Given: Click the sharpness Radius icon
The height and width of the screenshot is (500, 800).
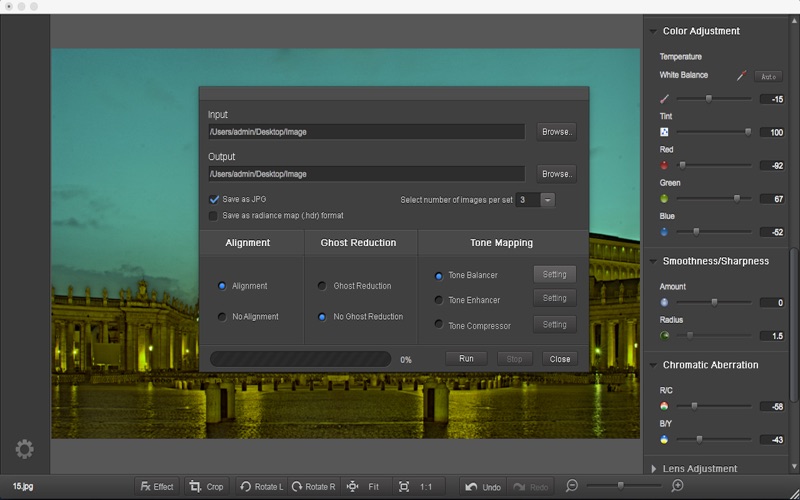Looking at the screenshot, I should 664,336.
